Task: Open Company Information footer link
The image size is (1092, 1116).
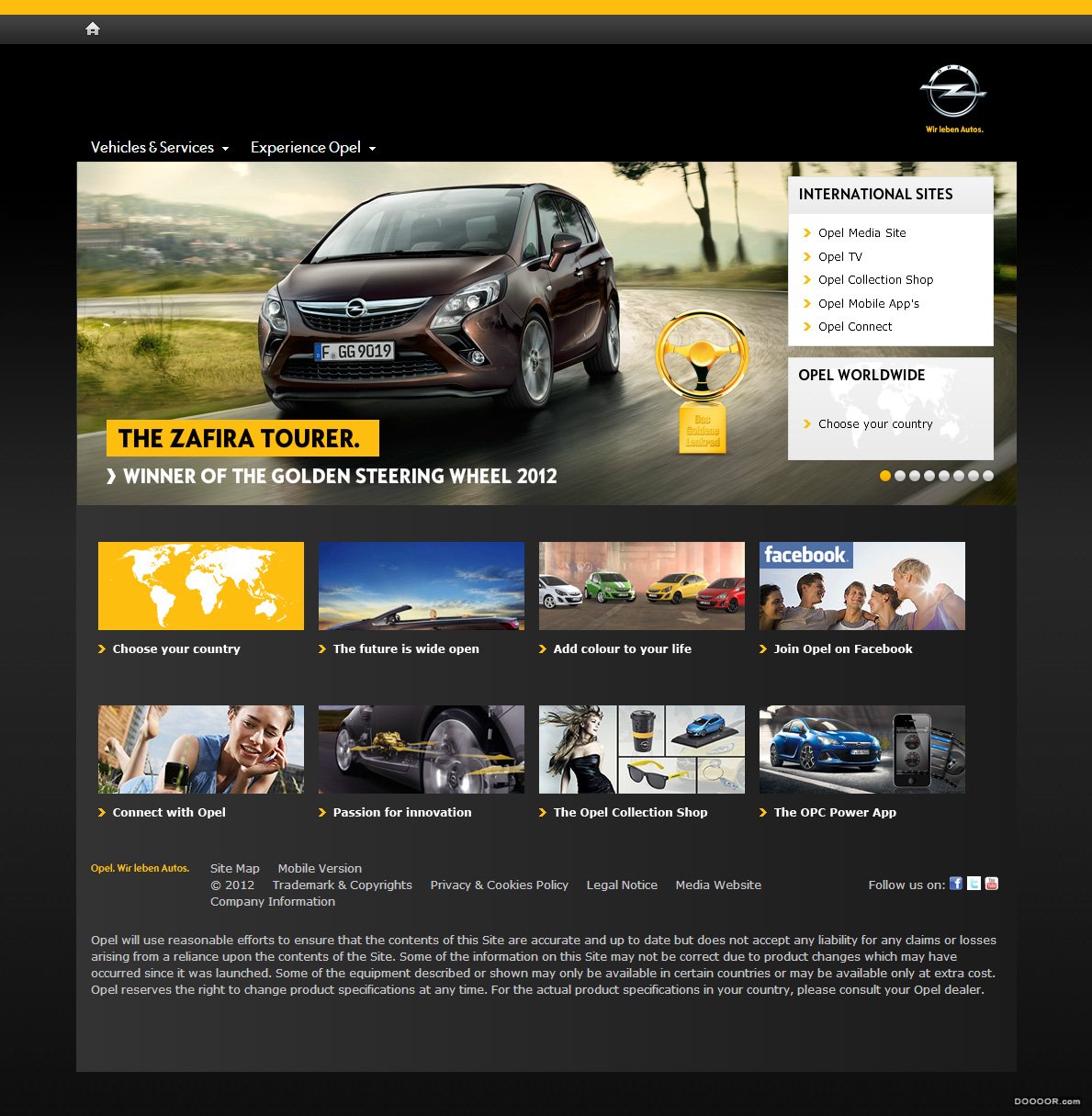Action: coord(273,901)
